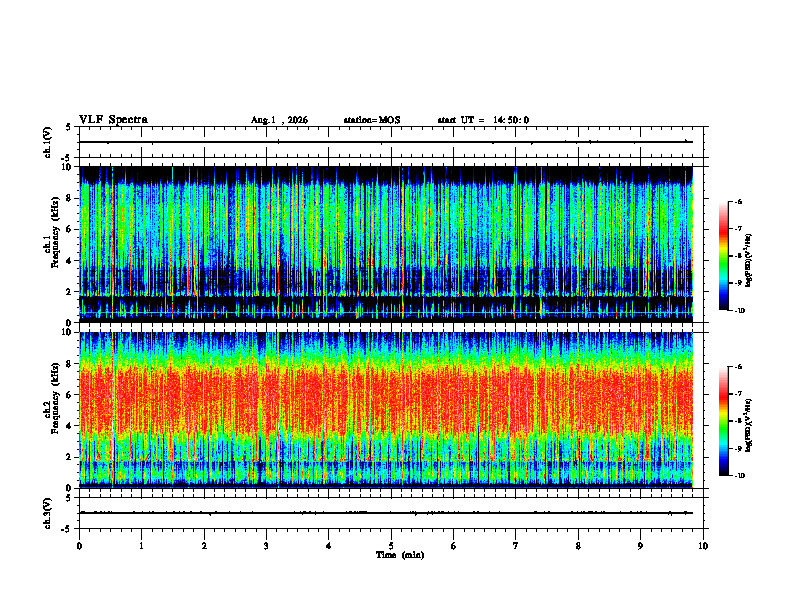Select the "ch.3(V)" axis label

48,514
